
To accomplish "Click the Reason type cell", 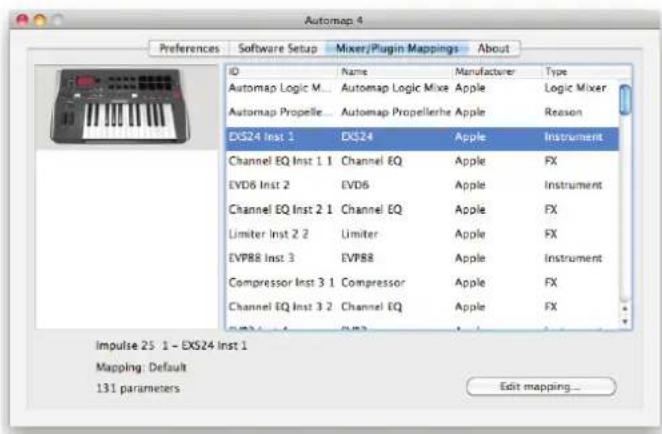I will click(x=563, y=112).
